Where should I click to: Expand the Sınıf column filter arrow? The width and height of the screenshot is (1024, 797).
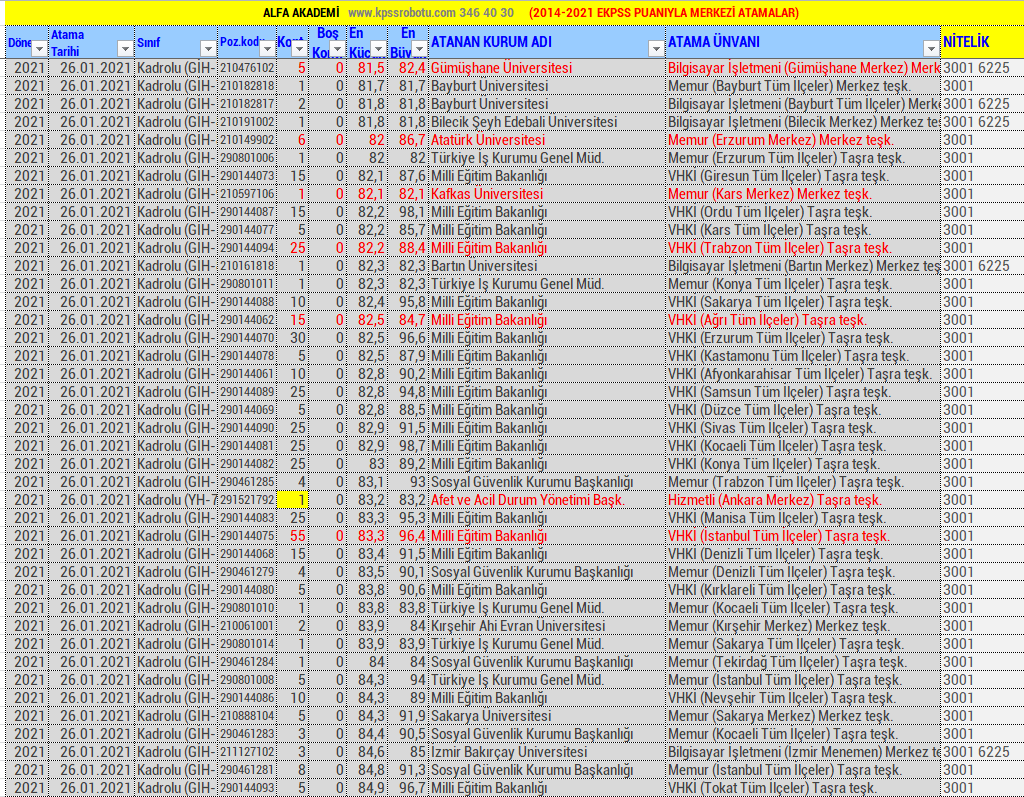tap(208, 49)
